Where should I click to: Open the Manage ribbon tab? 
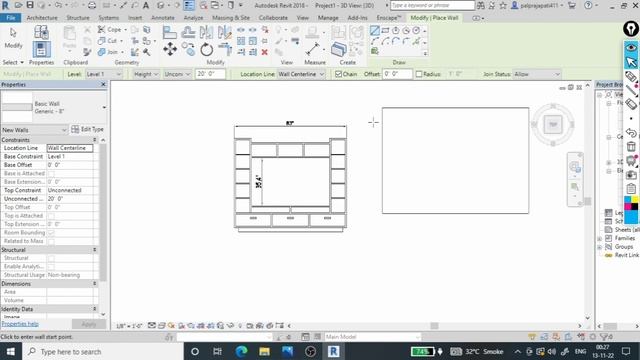pos(328,18)
